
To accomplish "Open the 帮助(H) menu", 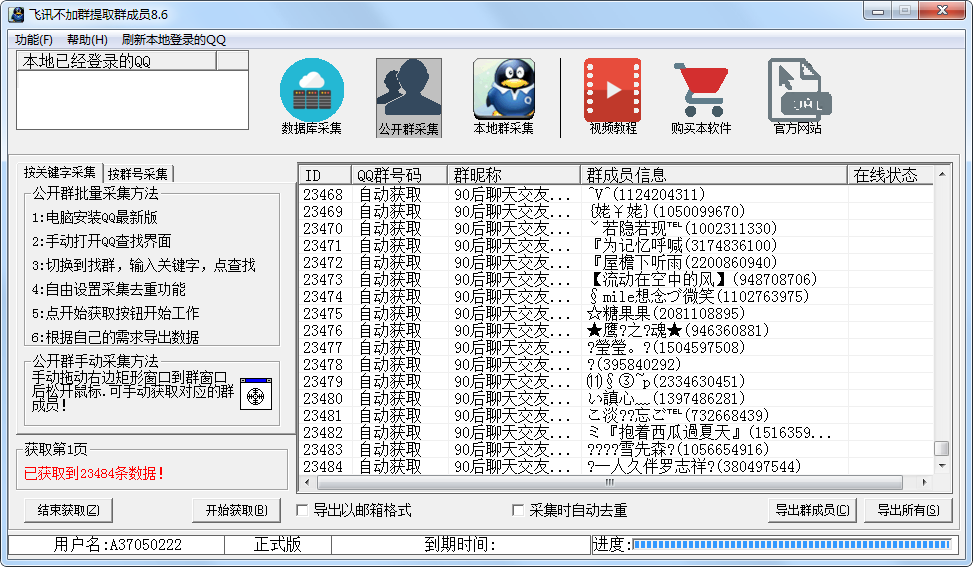I will tap(87, 40).
